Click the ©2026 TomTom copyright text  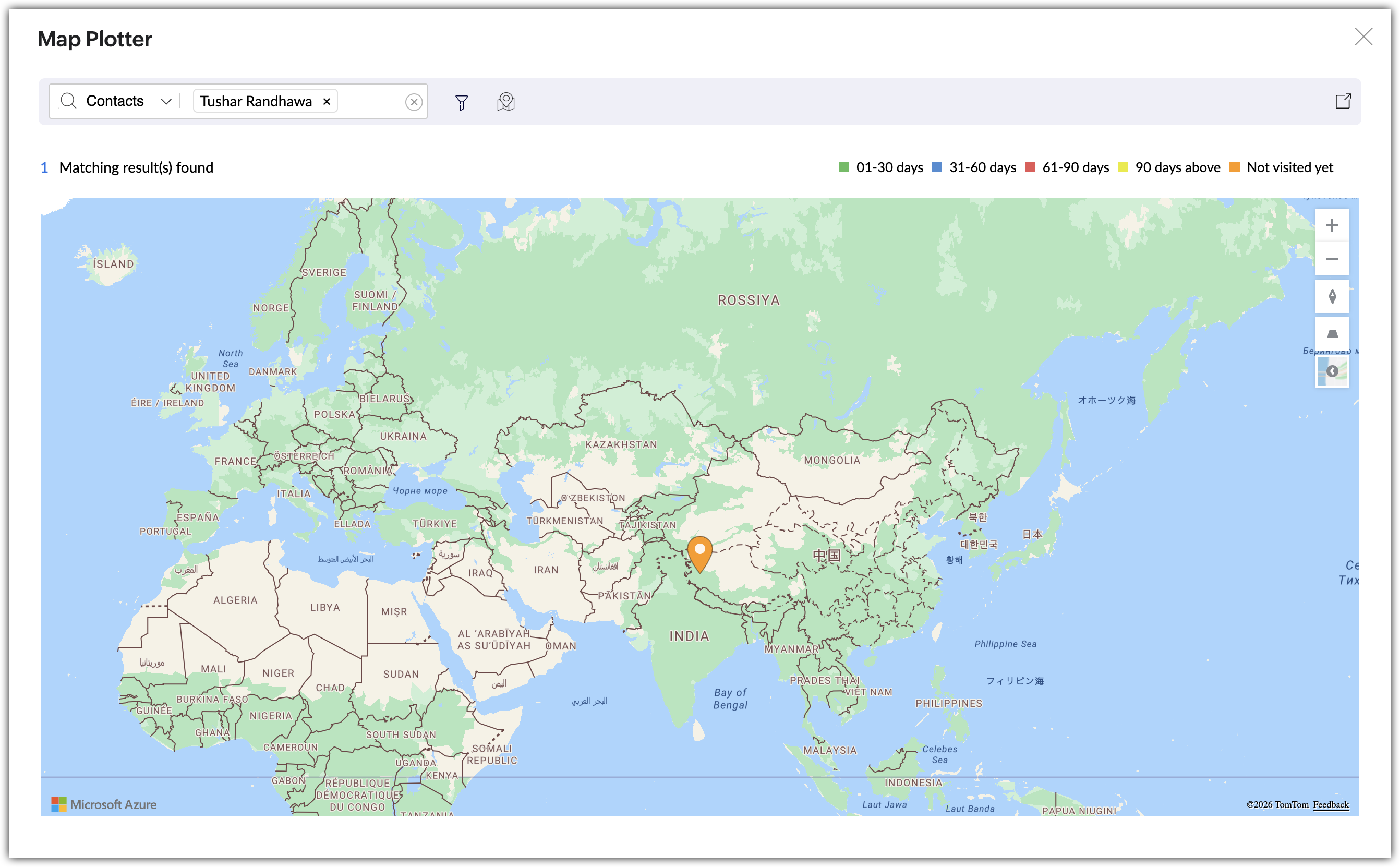point(1277,804)
